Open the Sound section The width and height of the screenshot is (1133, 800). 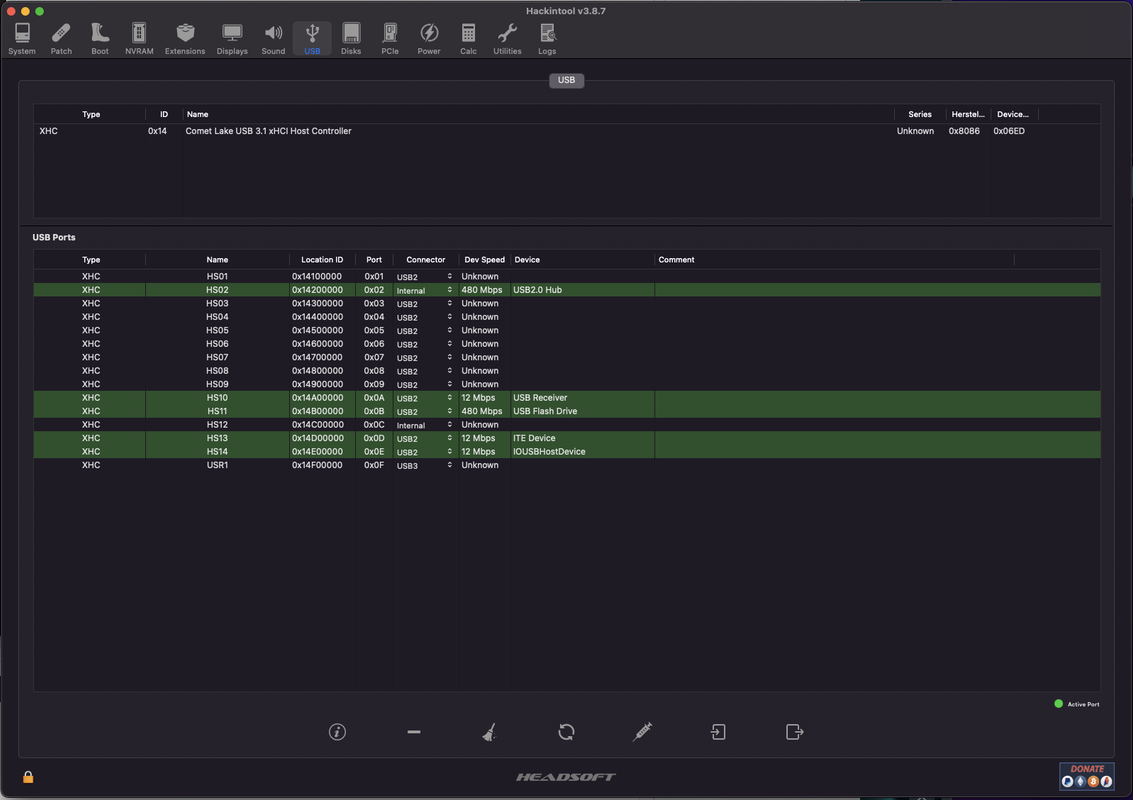coord(273,38)
